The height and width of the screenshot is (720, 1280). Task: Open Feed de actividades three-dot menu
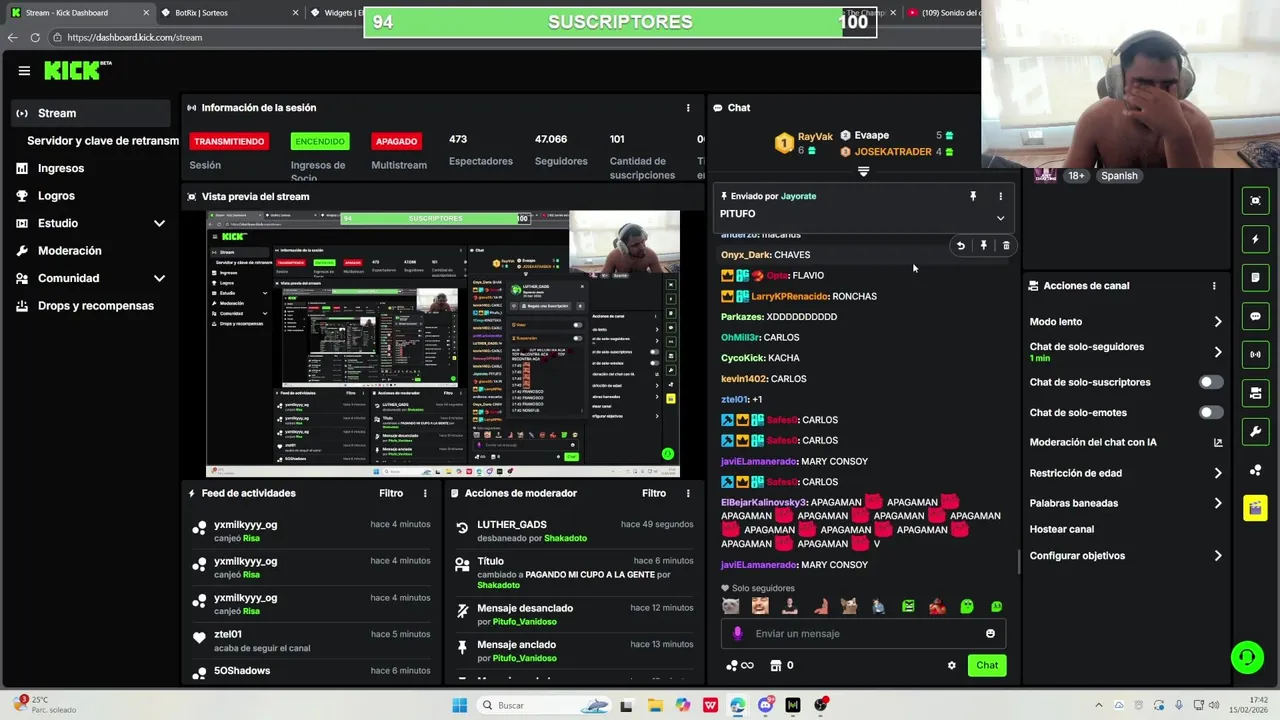[425, 493]
